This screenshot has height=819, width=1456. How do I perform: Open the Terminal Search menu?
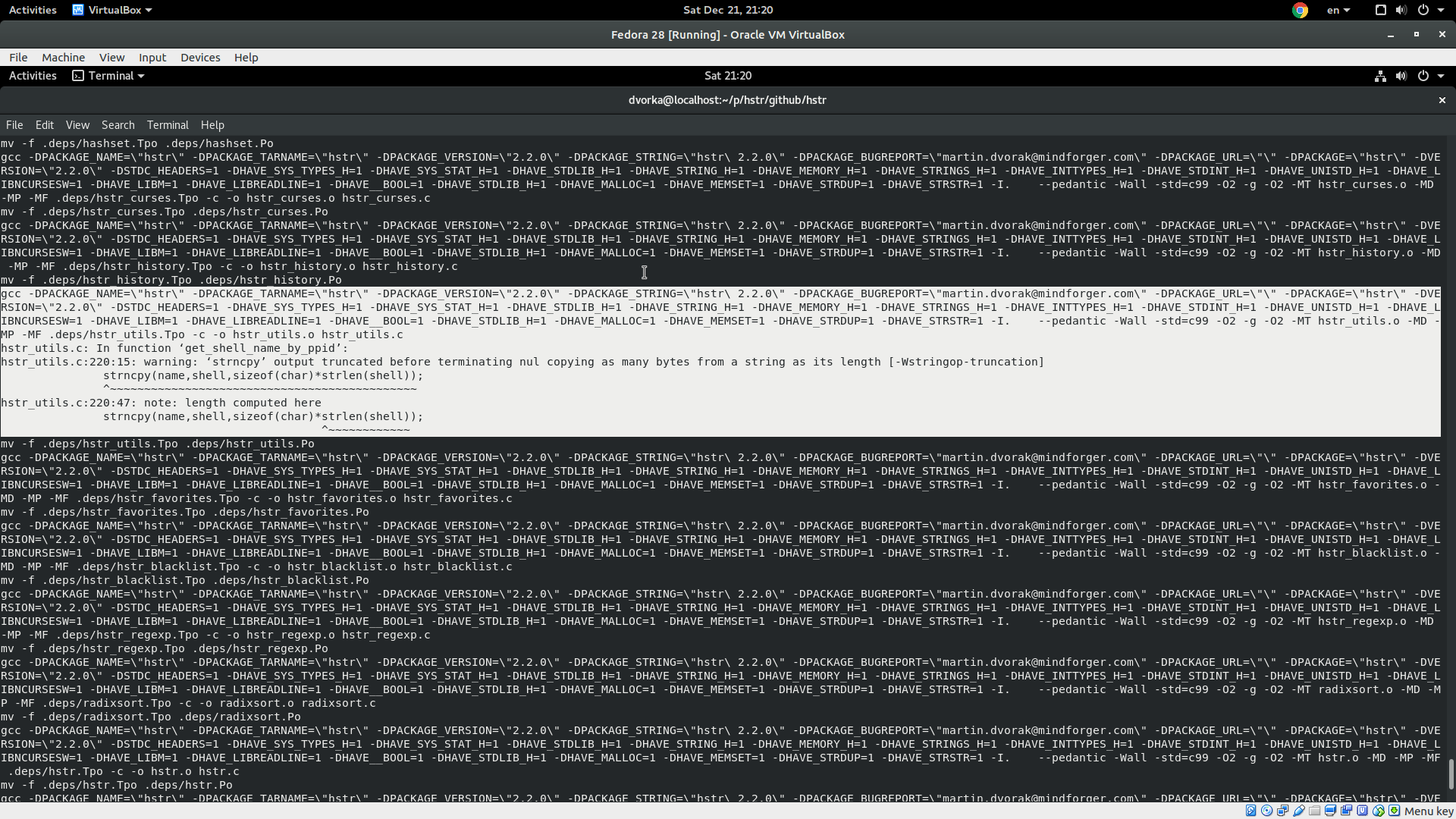(x=118, y=125)
